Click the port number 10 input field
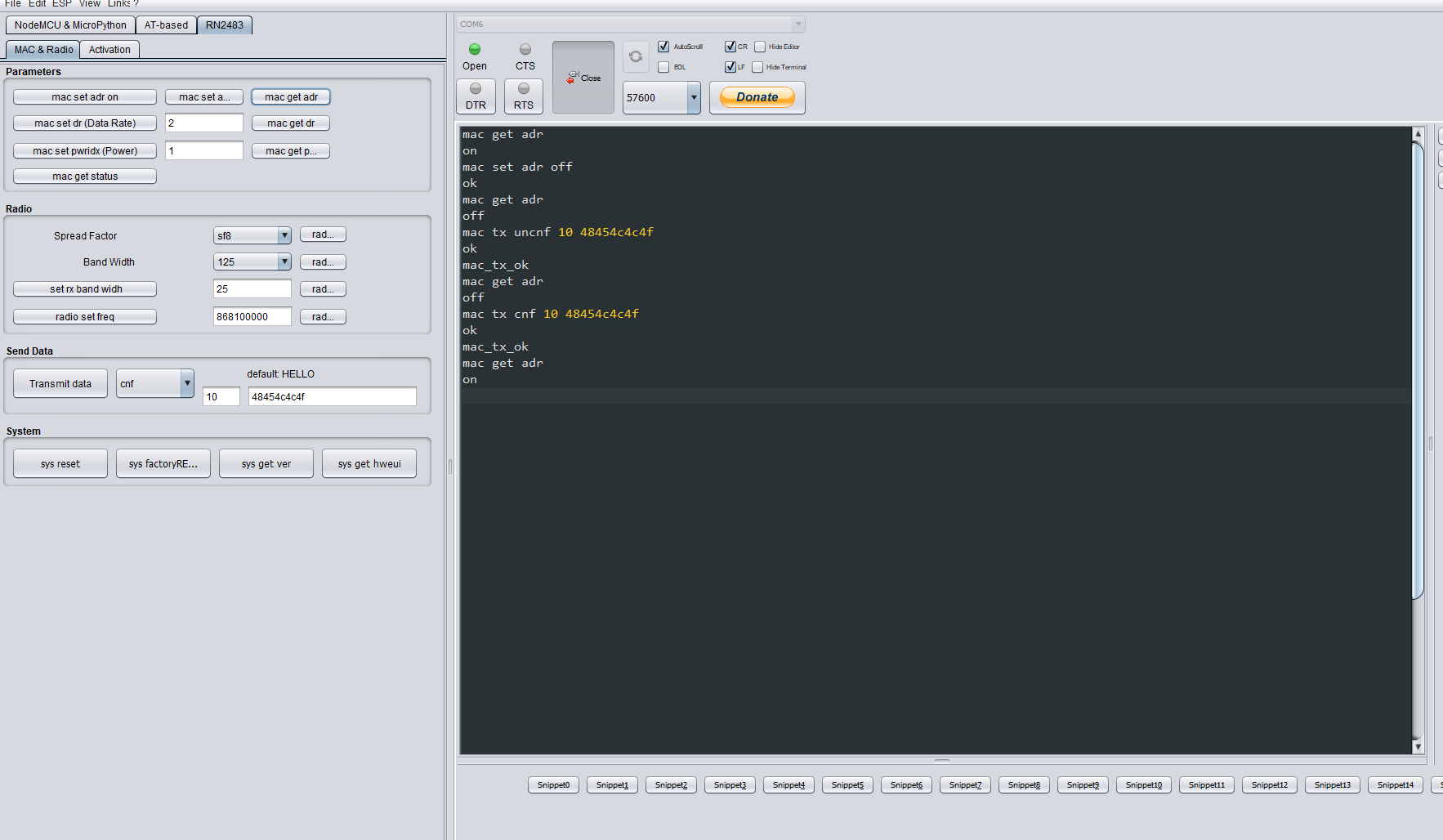Screen dimensions: 1443x840 tap(221, 397)
